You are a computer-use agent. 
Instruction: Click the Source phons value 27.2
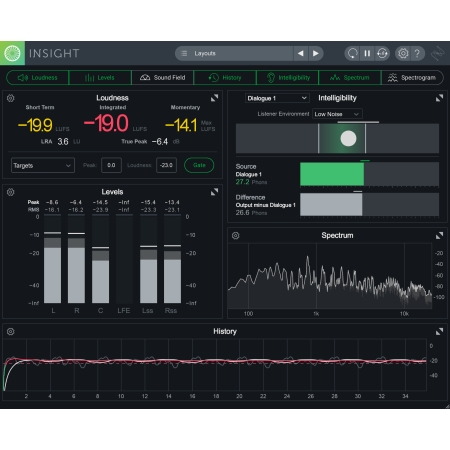click(x=242, y=182)
